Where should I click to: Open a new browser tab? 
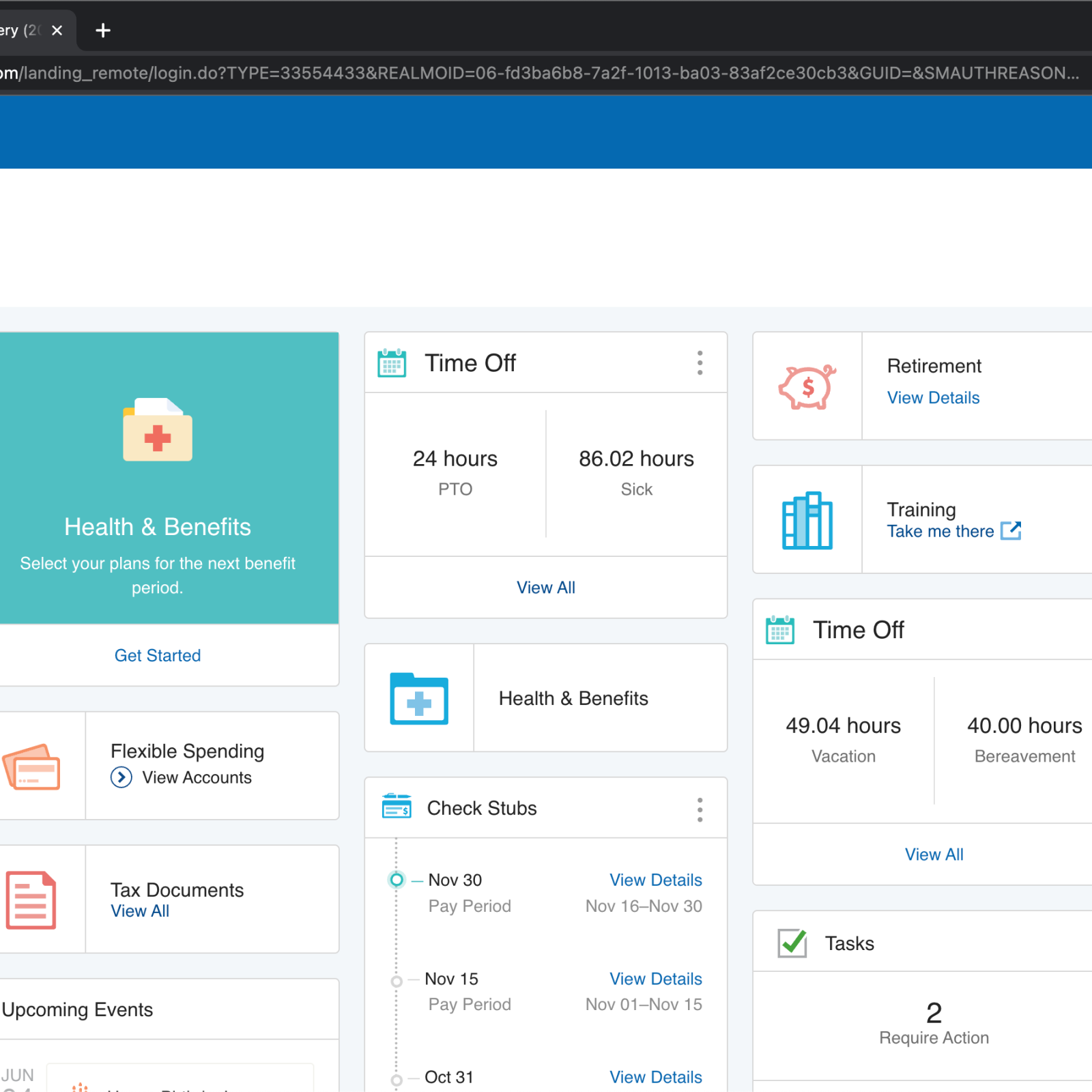tap(103, 31)
